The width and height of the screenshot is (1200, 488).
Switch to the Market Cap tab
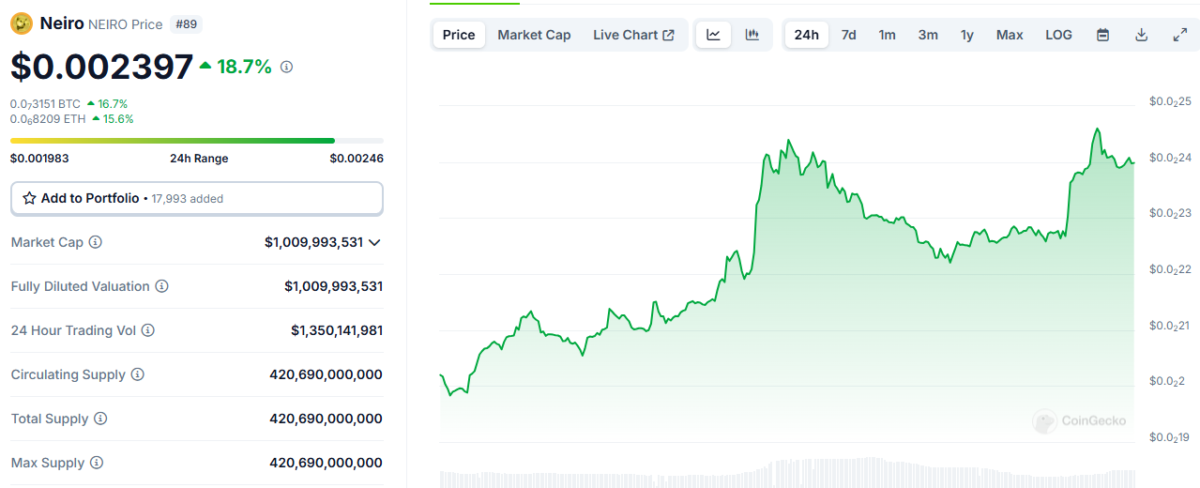pyautogui.click(x=534, y=35)
